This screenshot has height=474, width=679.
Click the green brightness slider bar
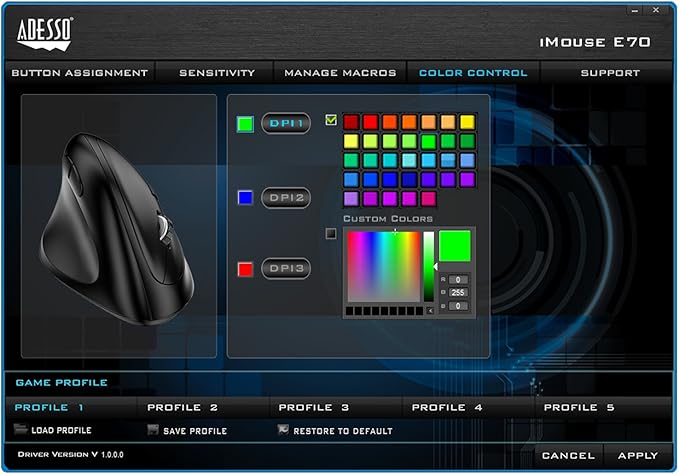coord(428,266)
